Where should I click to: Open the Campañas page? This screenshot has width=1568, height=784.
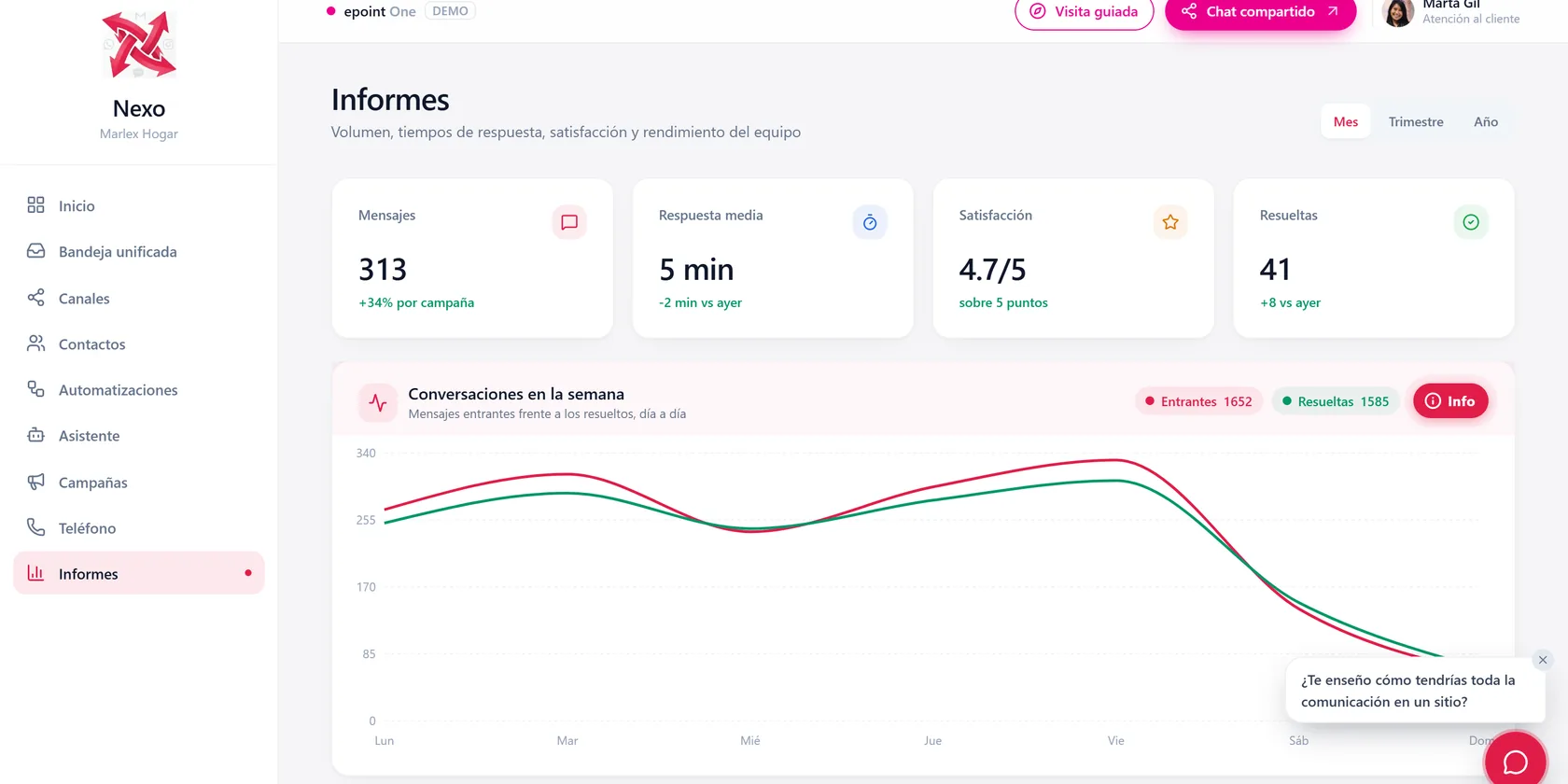coord(139,482)
